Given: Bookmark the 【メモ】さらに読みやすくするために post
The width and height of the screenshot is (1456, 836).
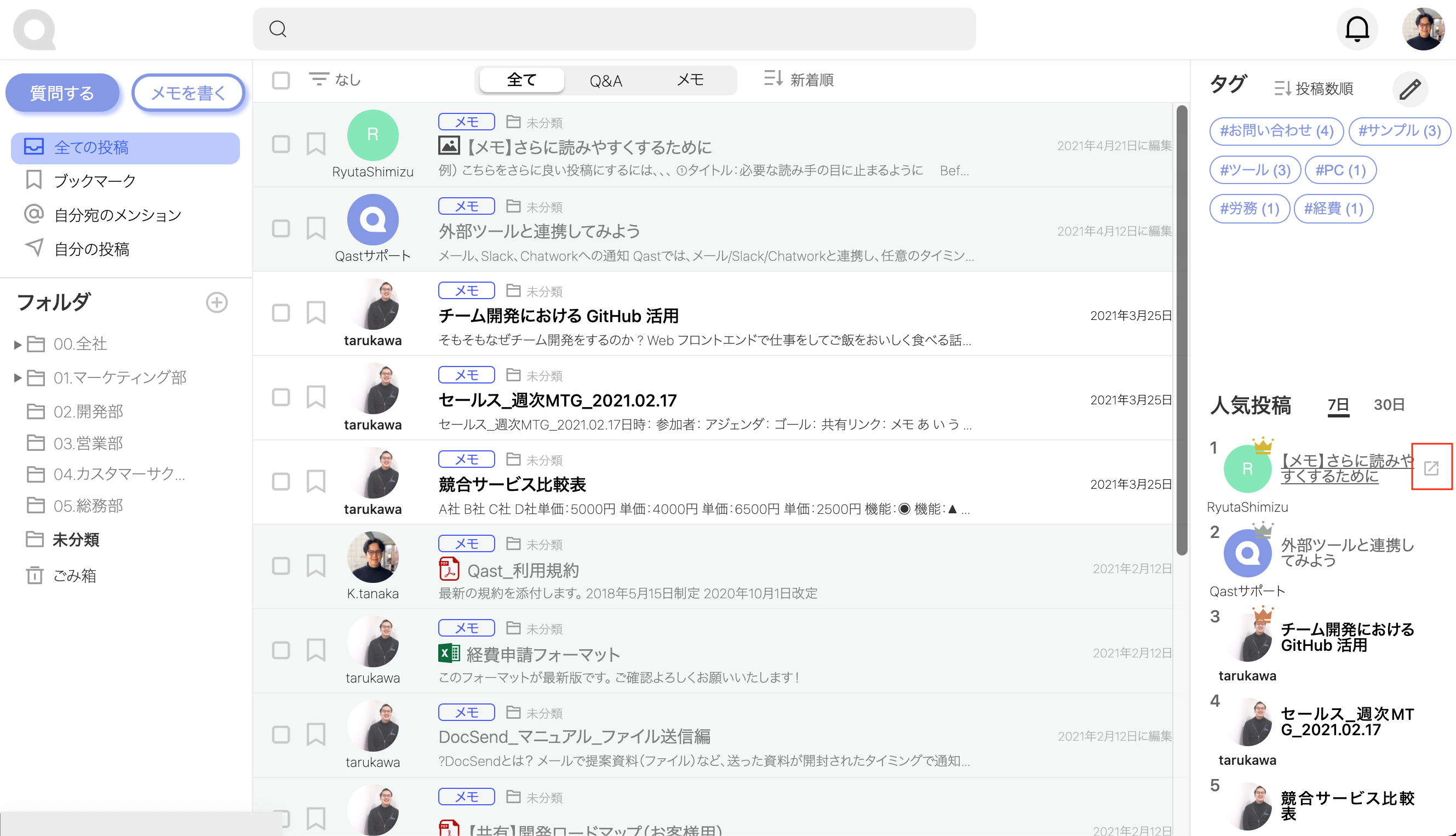Looking at the screenshot, I should (x=316, y=144).
